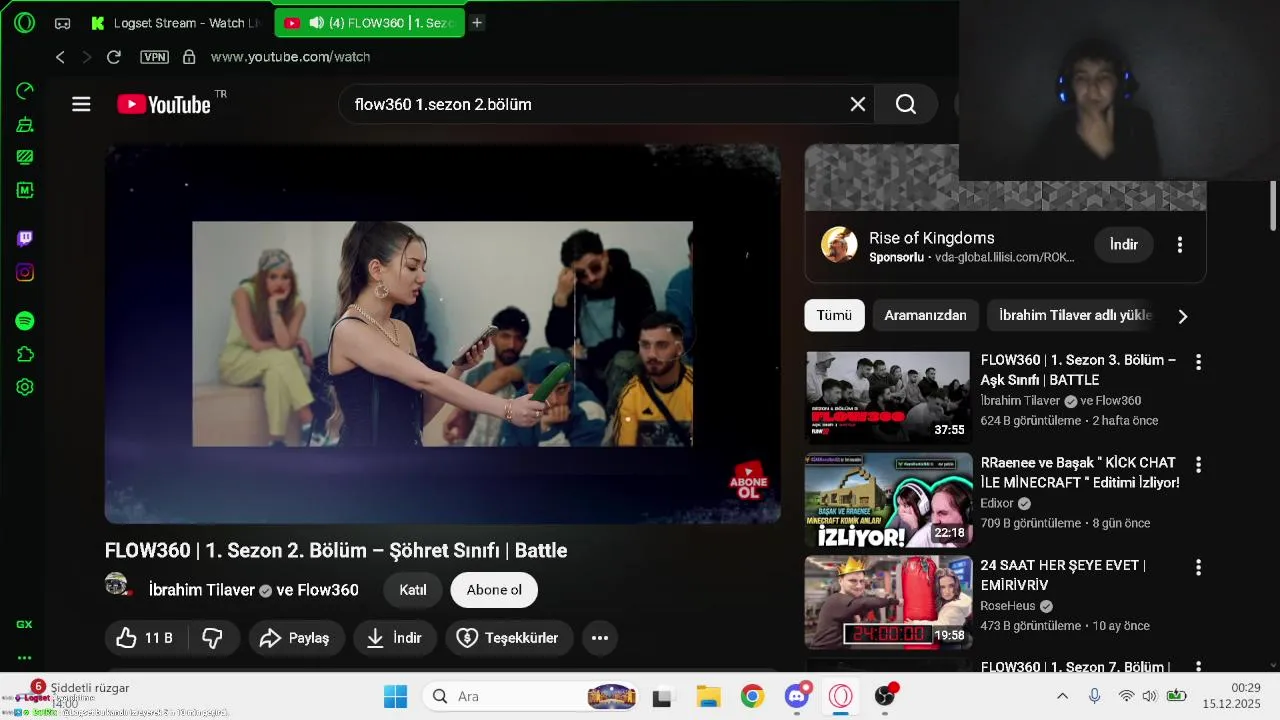Open the striped sidebar panel icon
Viewport: 1280px width, 720px height.
[25, 157]
